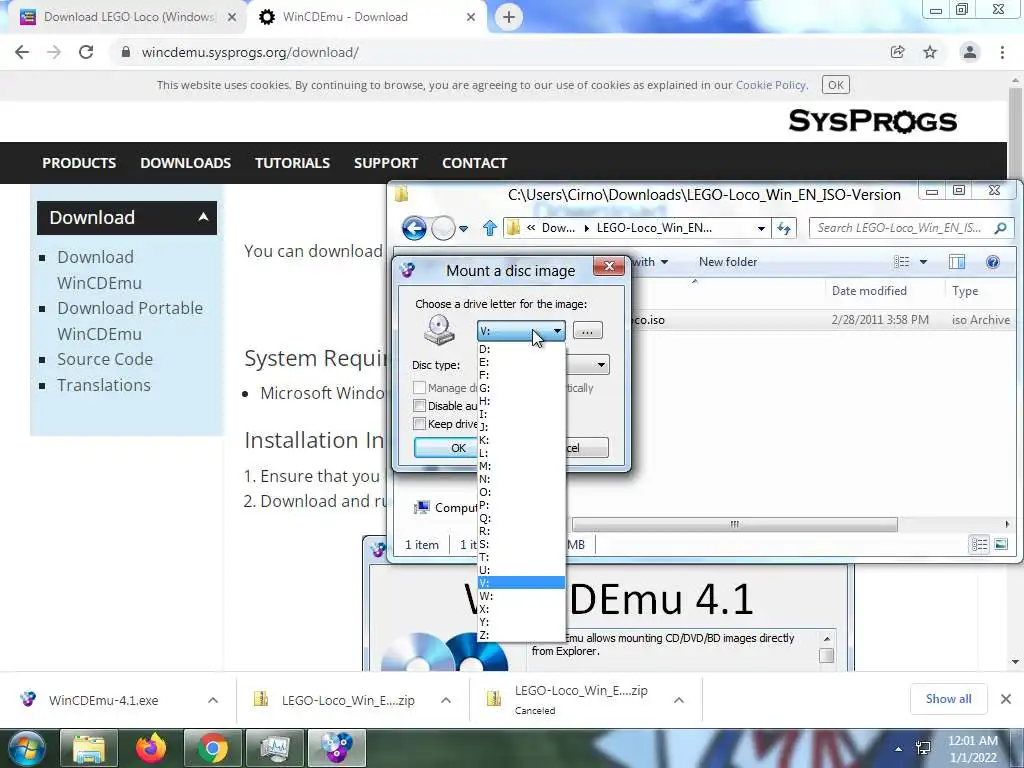Select drive letter Z: from list
The image size is (1024, 768).
[521, 635]
